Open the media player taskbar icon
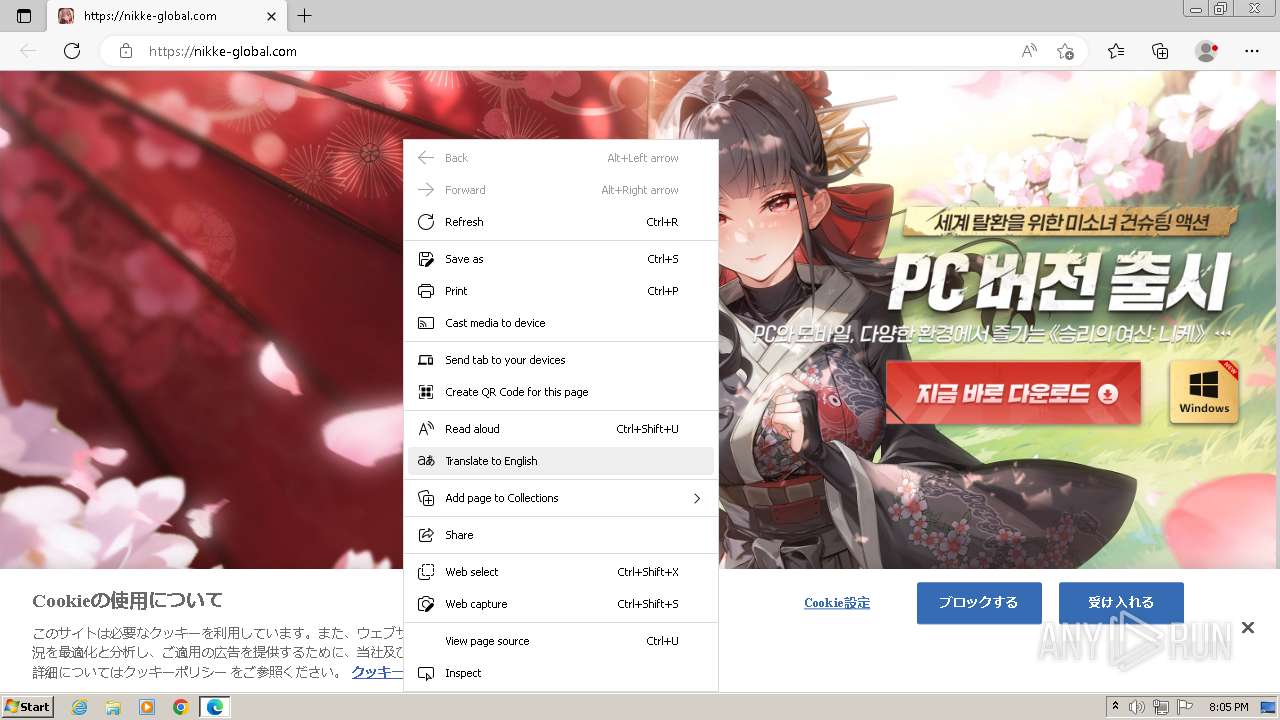 pos(147,707)
